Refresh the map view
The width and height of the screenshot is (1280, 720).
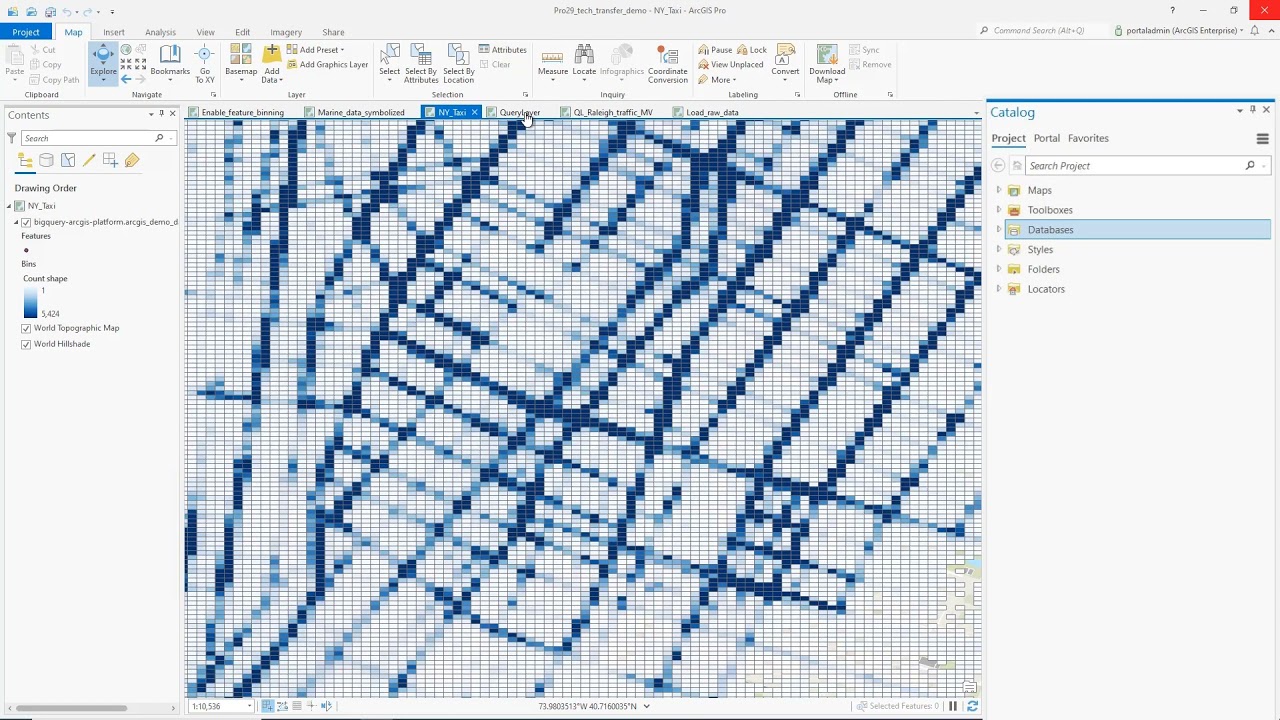point(972,707)
